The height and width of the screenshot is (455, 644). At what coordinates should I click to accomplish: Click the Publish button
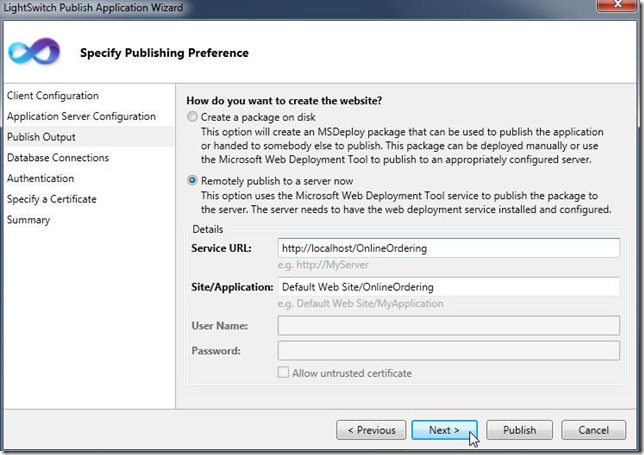[x=520, y=430]
